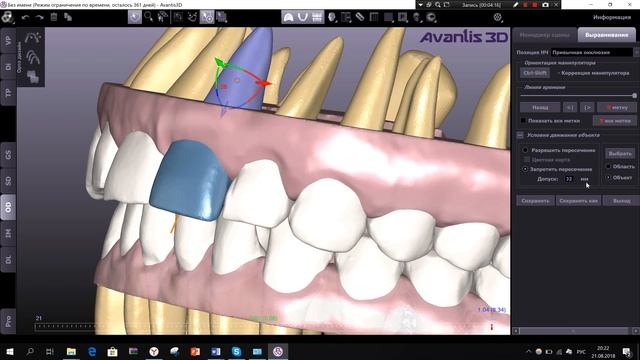This screenshot has height=360, width=640.
Task: Click the delete mark (X метку) button
Action: click(617, 107)
